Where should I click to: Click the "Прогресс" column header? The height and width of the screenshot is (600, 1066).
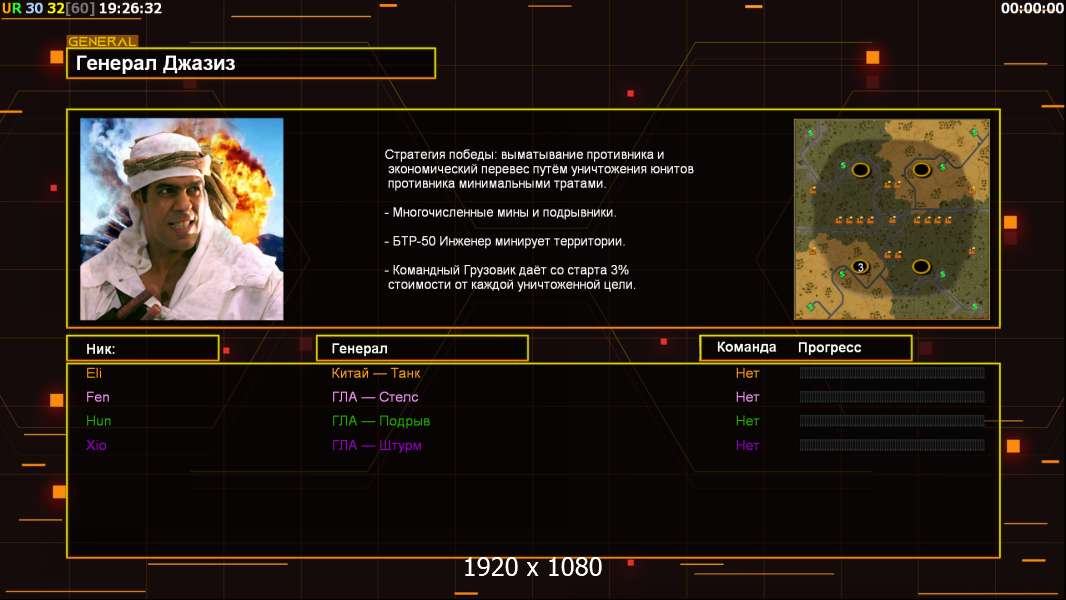(x=829, y=347)
